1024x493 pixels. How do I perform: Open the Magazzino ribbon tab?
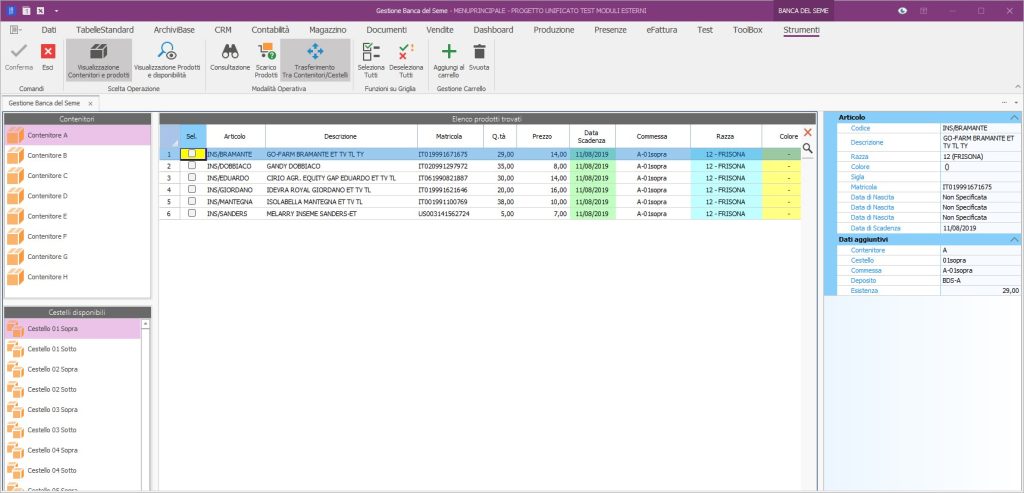(328, 30)
